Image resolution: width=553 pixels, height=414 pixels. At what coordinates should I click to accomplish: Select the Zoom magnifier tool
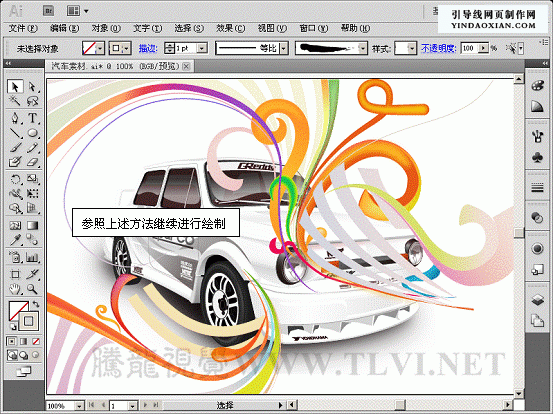click(x=32, y=289)
